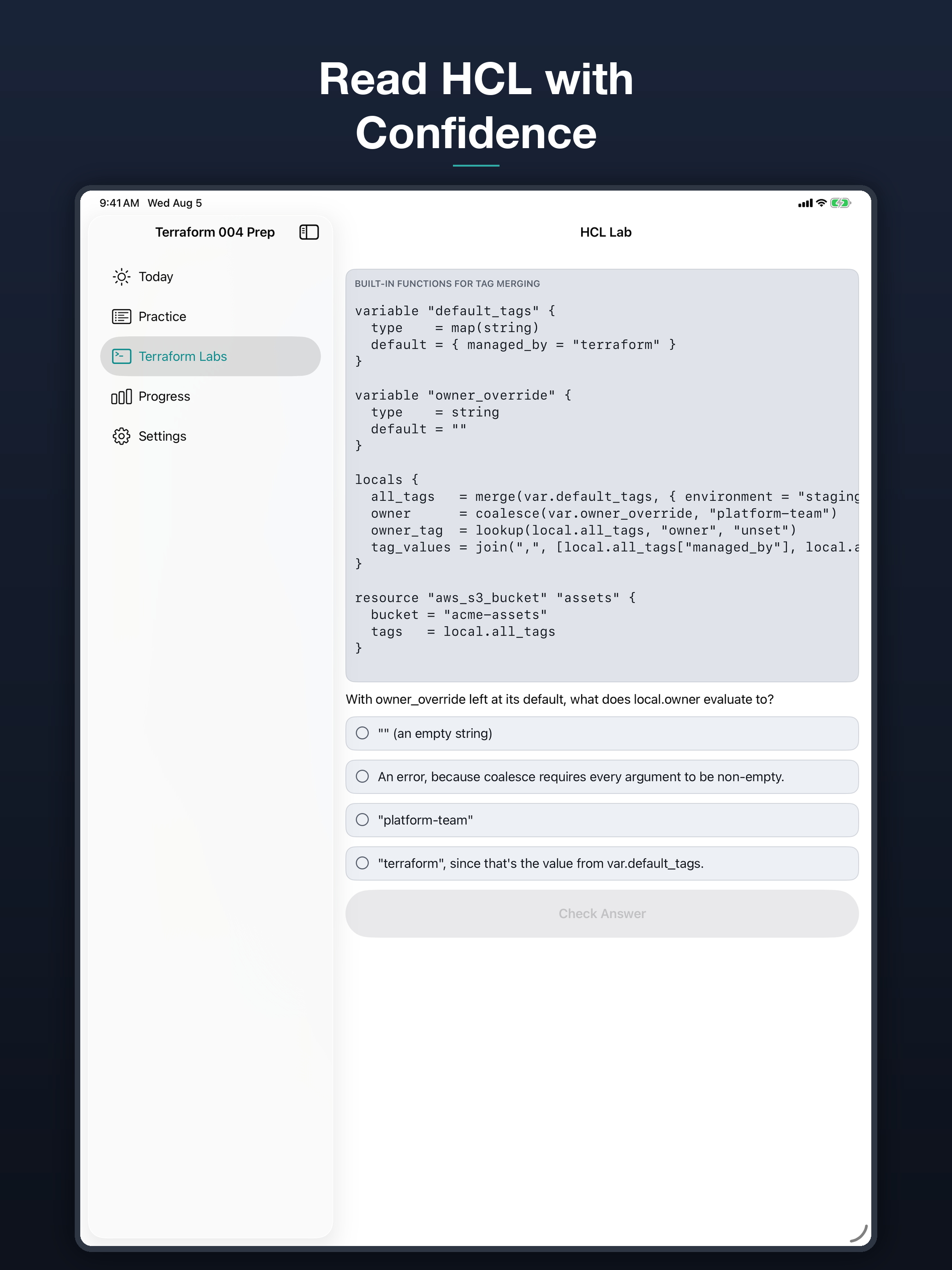Choose the coalesce error answer option

[x=602, y=776]
